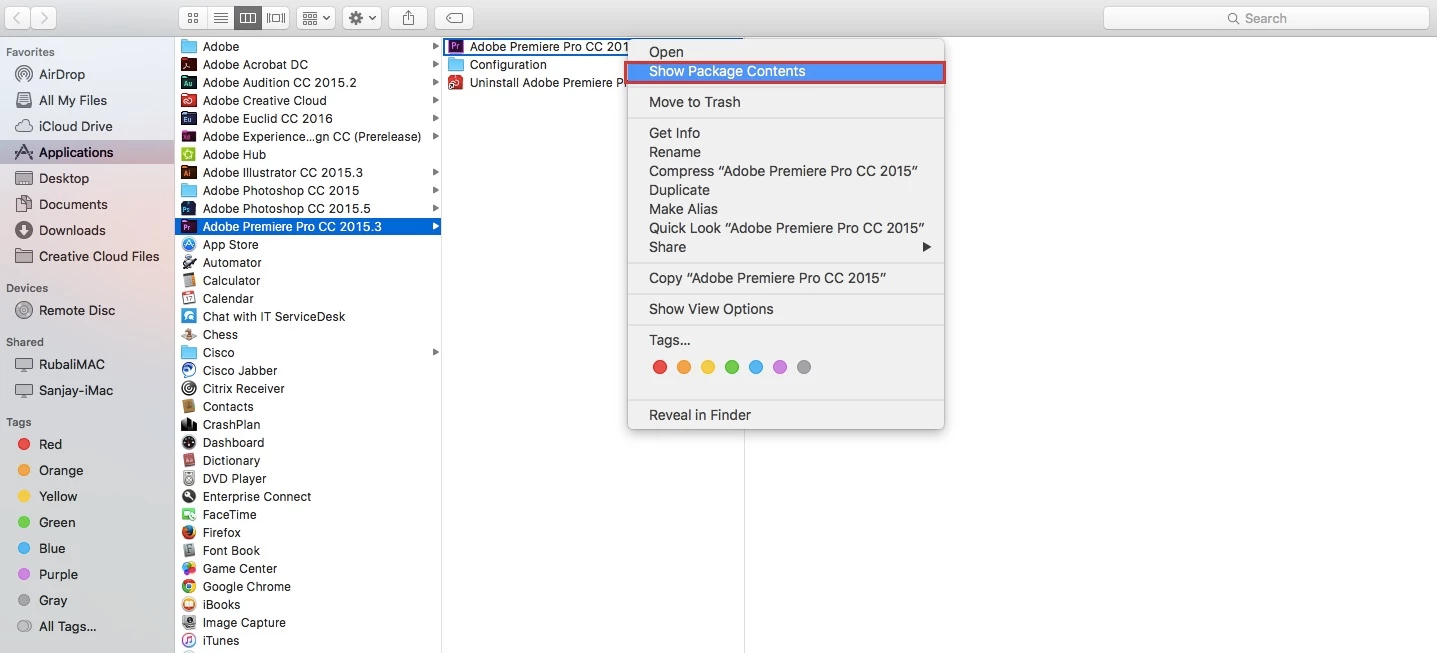The width and height of the screenshot is (1437, 653).
Task: Select the iTunes app icon
Action: (188, 640)
